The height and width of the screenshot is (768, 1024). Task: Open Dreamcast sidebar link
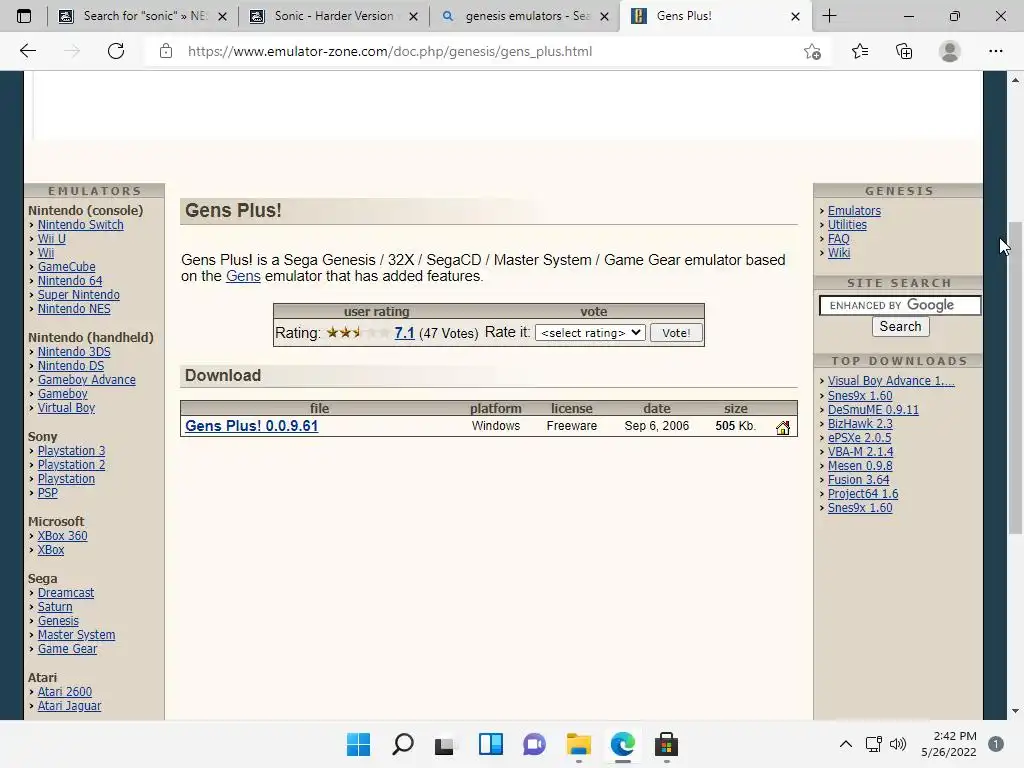pos(66,592)
